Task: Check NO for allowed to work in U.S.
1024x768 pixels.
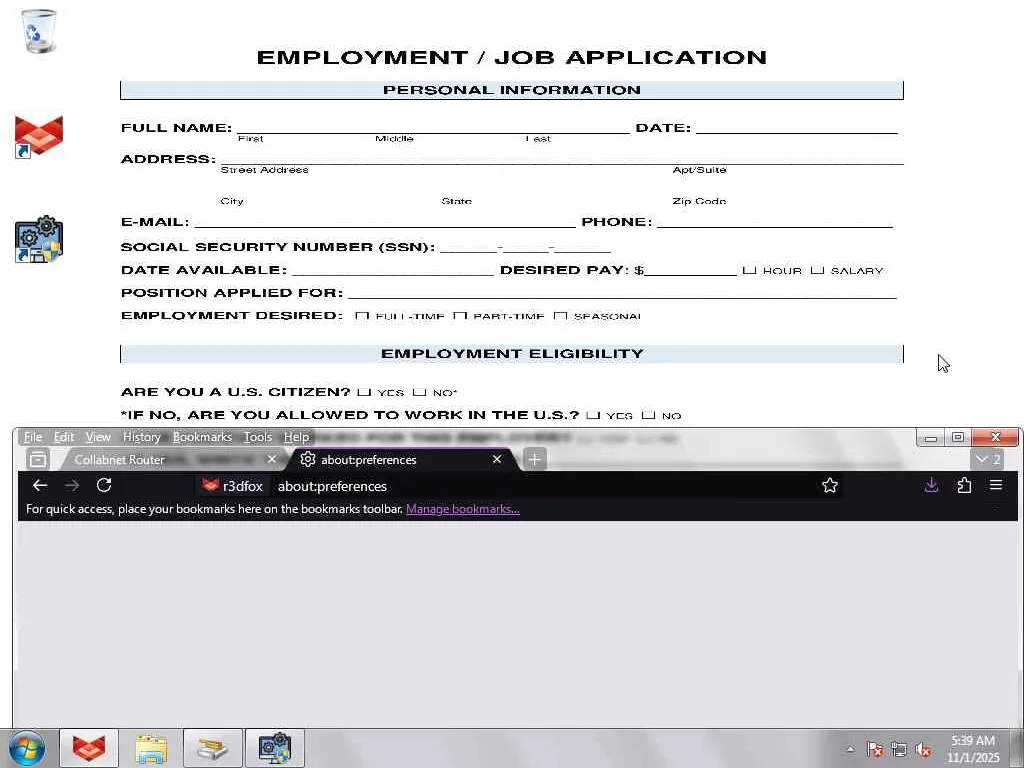Action: 648,415
